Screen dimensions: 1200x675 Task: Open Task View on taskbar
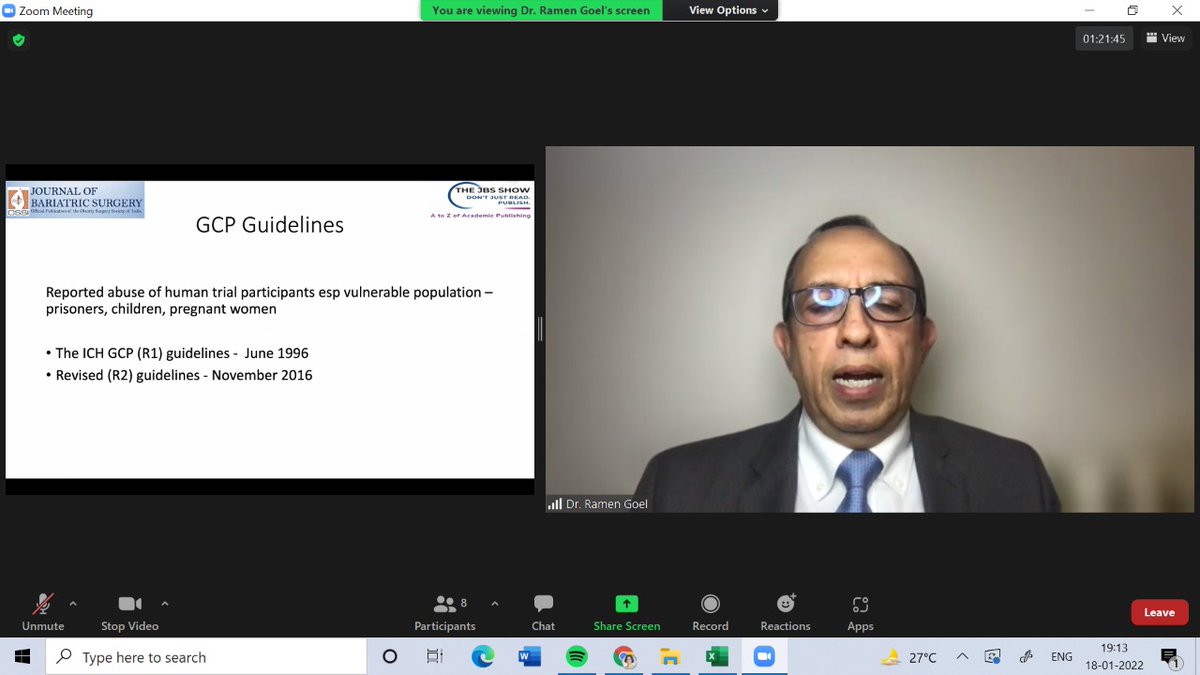click(x=435, y=657)
